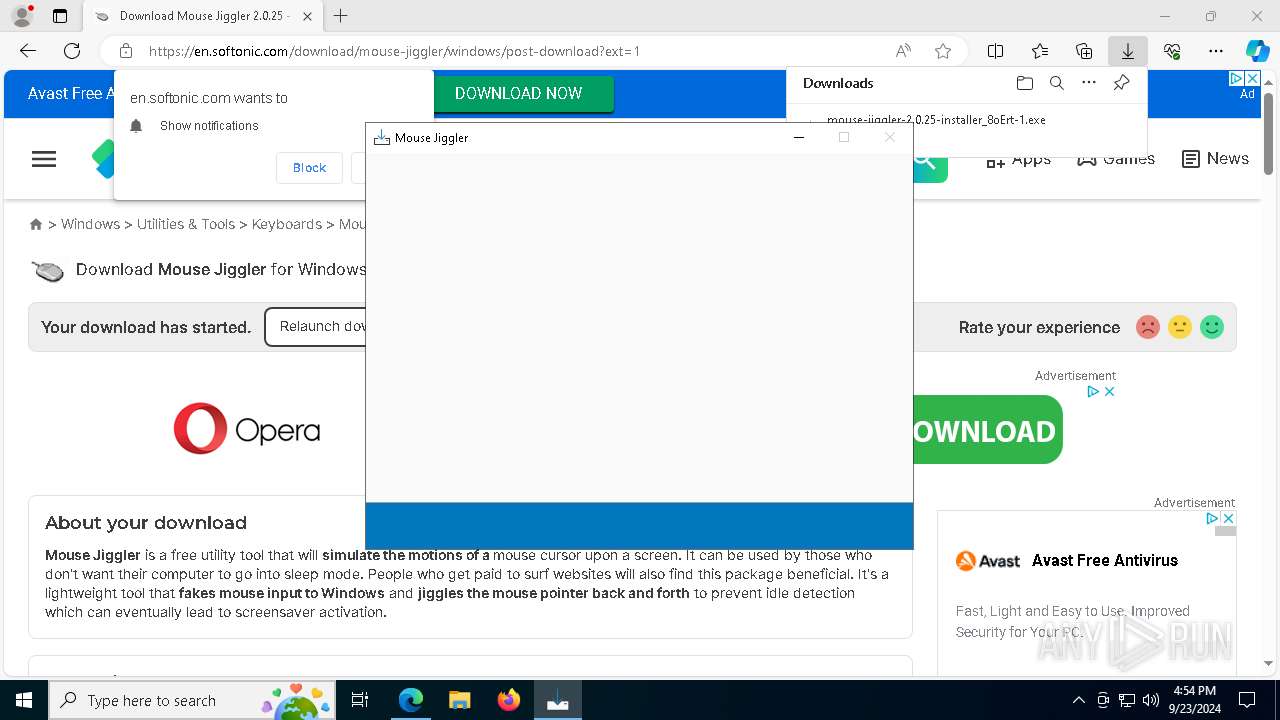The image size is (1280, 720).
Task: Open the Softonic hamburger menu
Action: point(44,159)
